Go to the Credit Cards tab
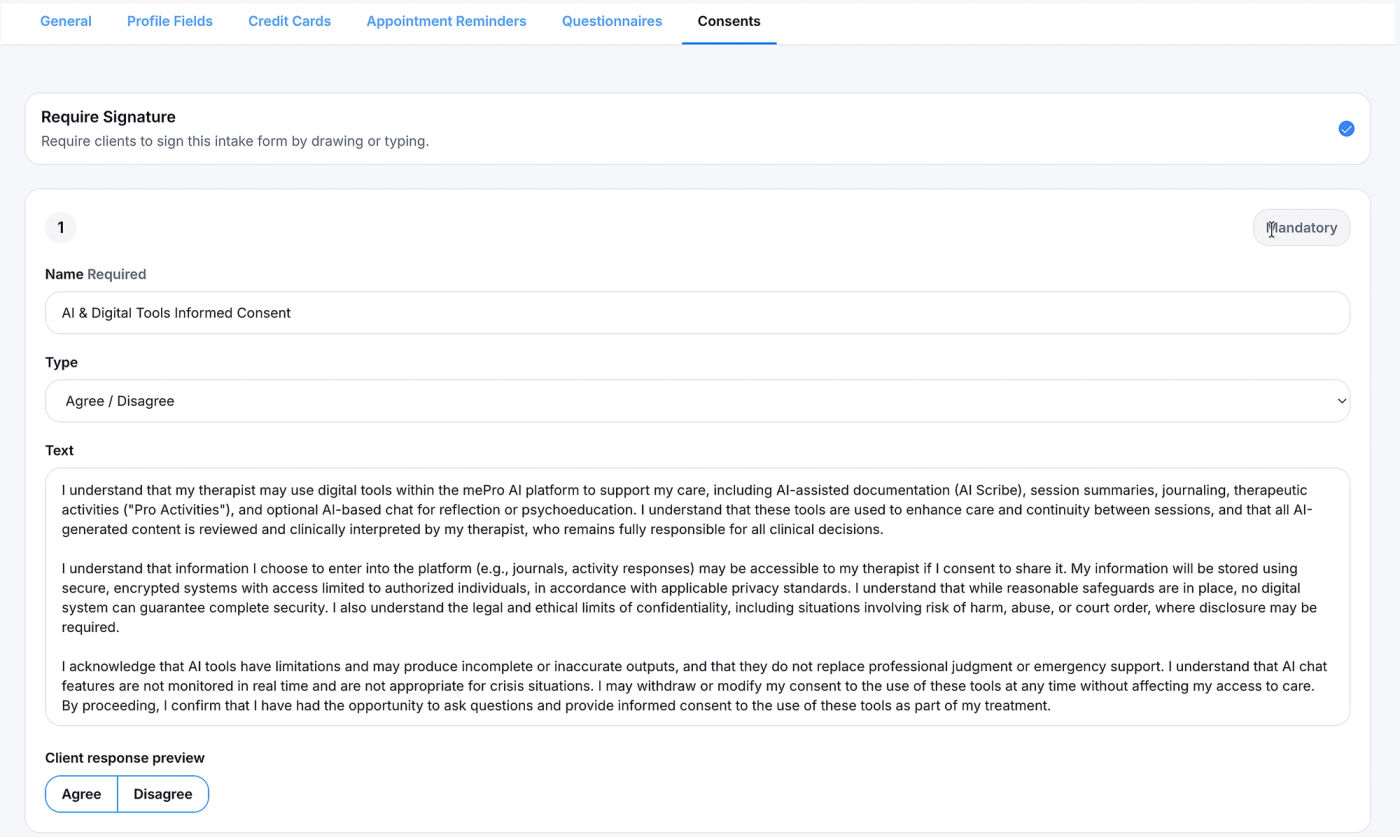 pyautogui.click(x=290, y=21)
